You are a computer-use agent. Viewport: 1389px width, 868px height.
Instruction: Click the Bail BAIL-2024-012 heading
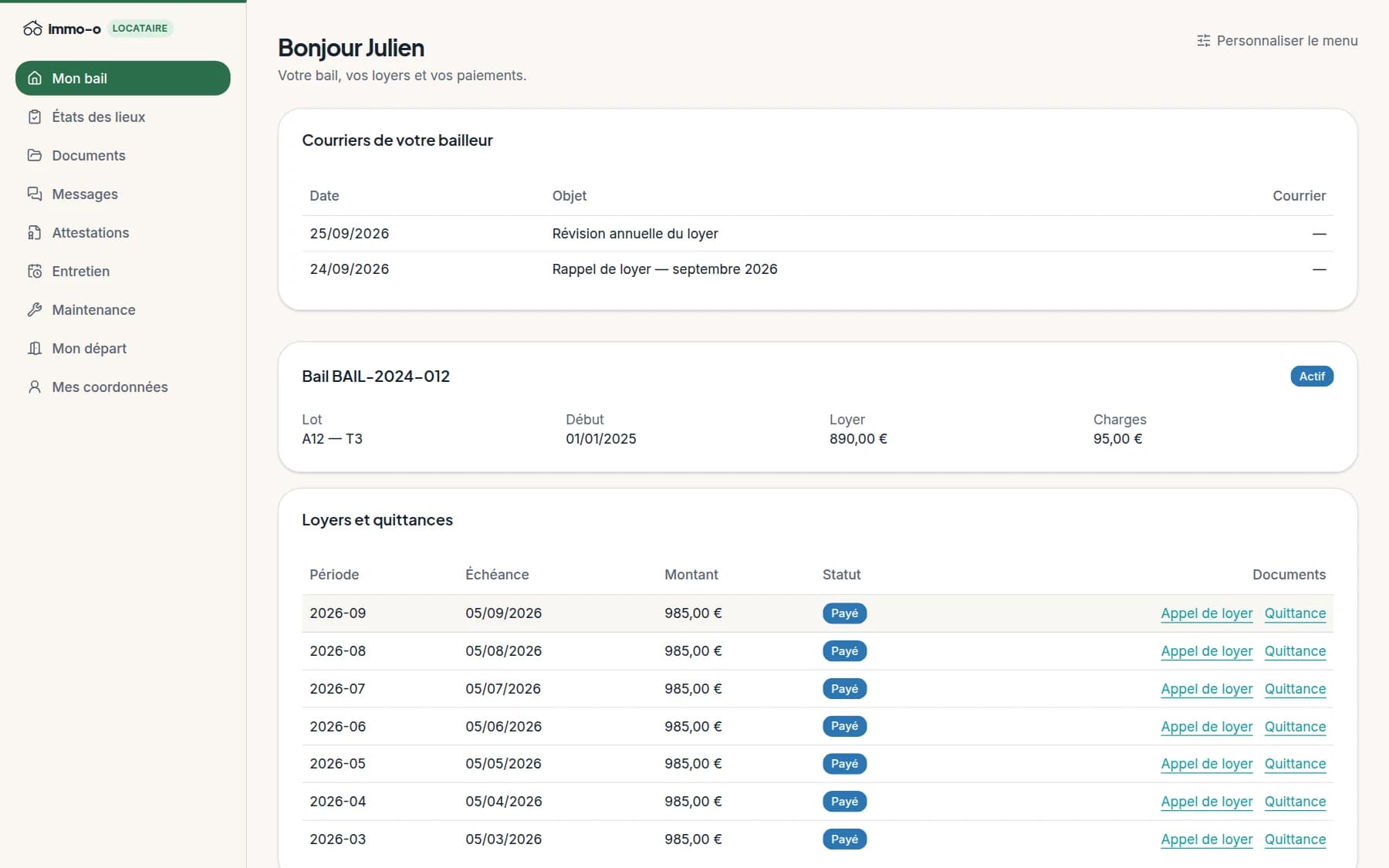(x=376, y=377)
